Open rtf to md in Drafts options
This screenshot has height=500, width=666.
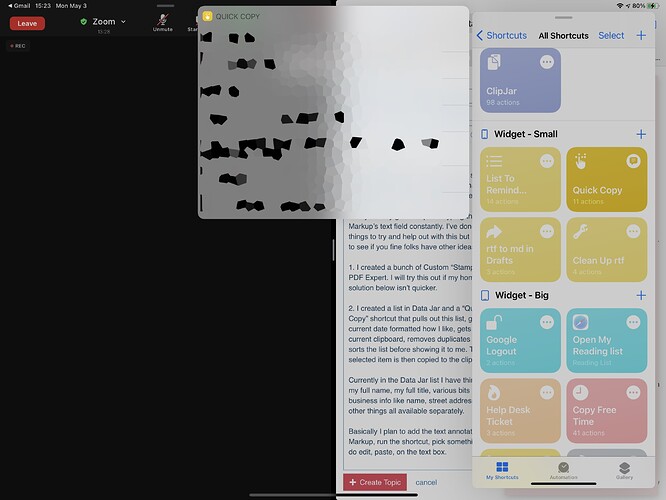pyautogui.click(x=547, y=232)
